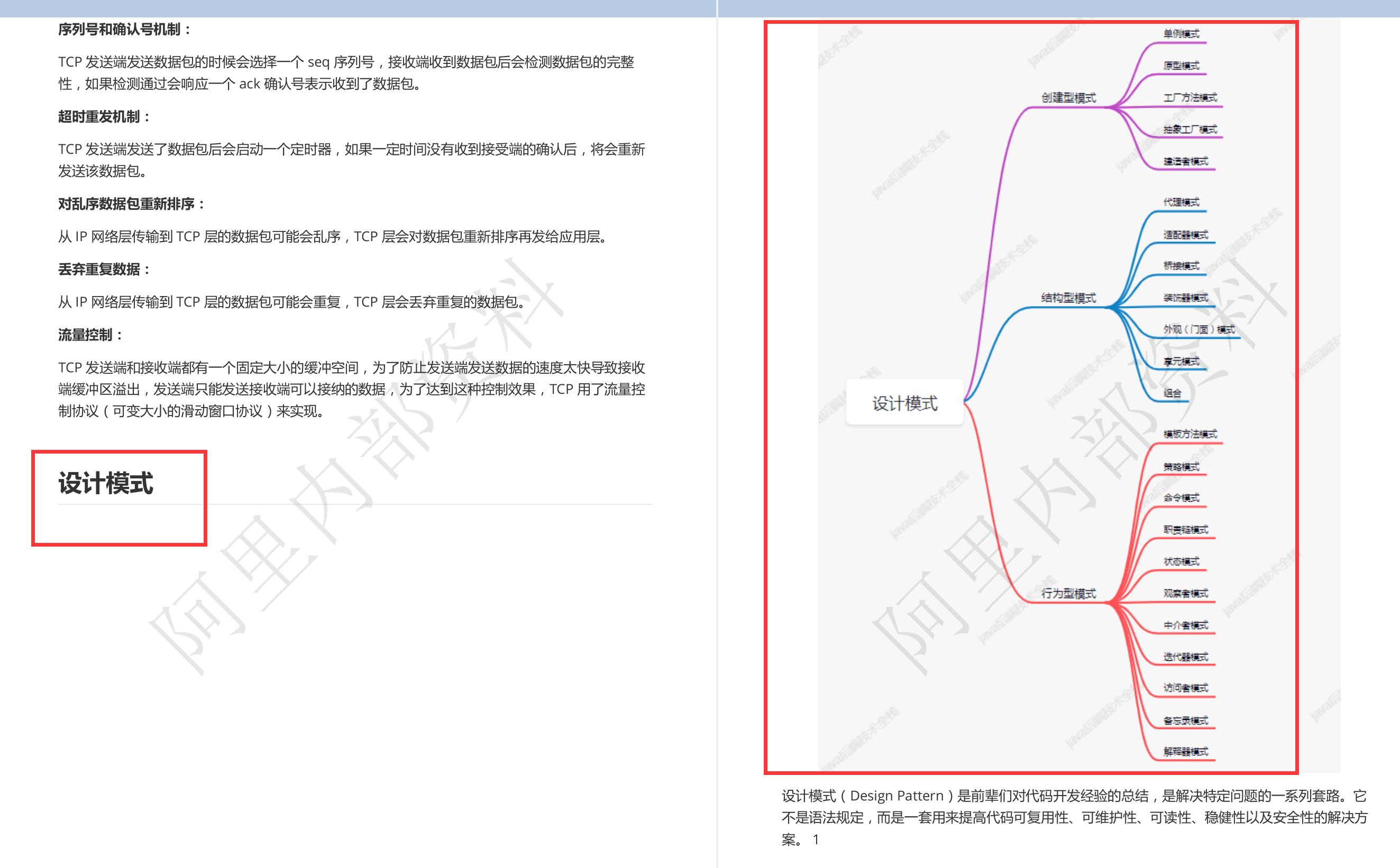
Task: Select the 适配器模式 leaf node
Action: pos(1186,235)
